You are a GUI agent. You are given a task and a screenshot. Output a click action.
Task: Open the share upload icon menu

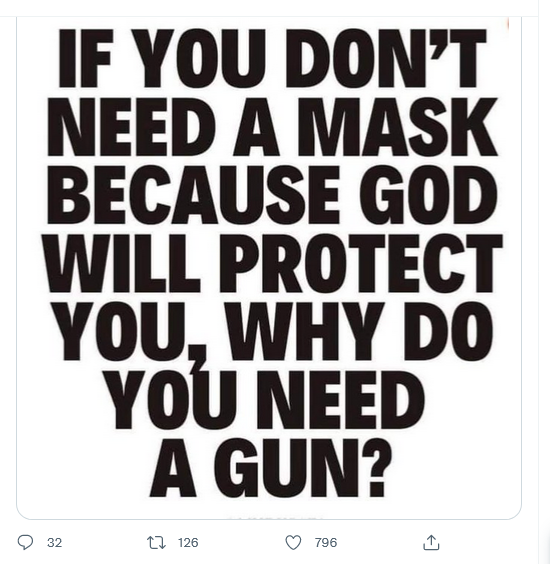431,542
